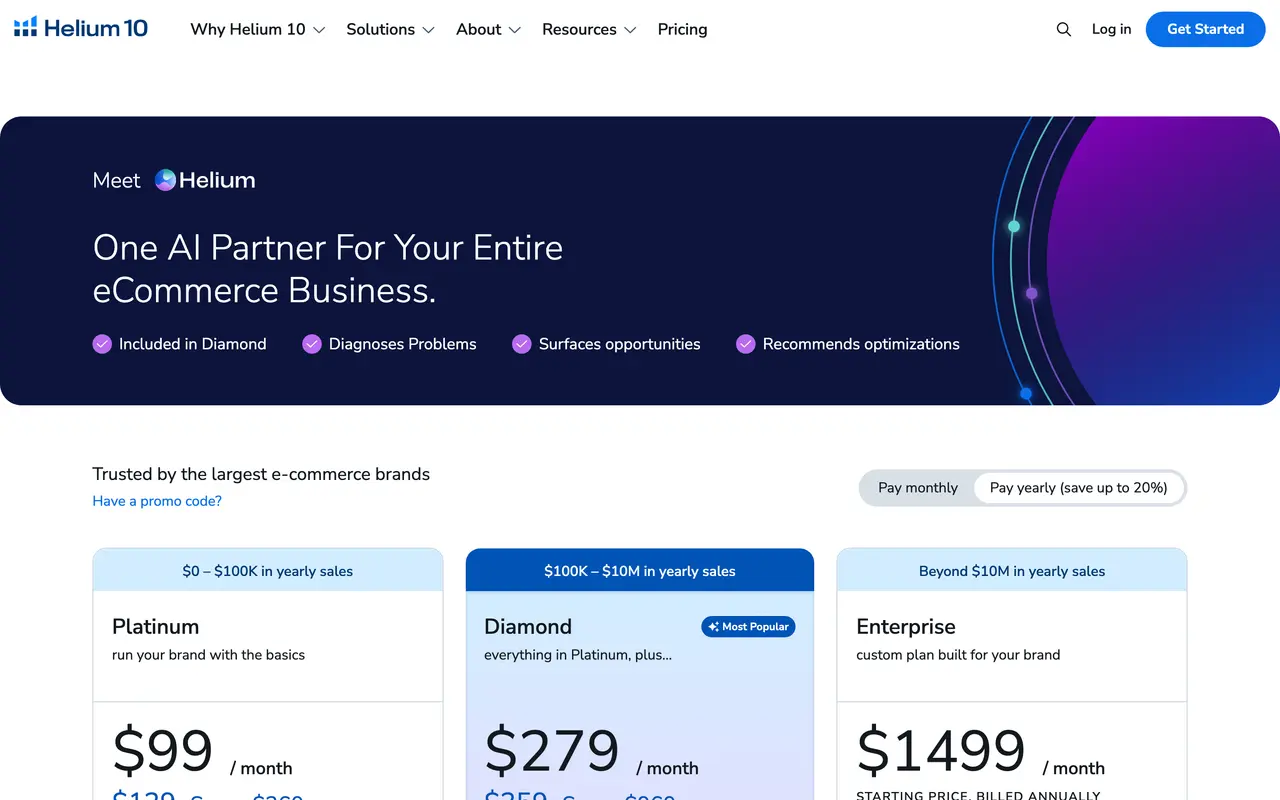Click the 'One AI Partner' banner headline

pyautogui.click(x=328, y=269)
